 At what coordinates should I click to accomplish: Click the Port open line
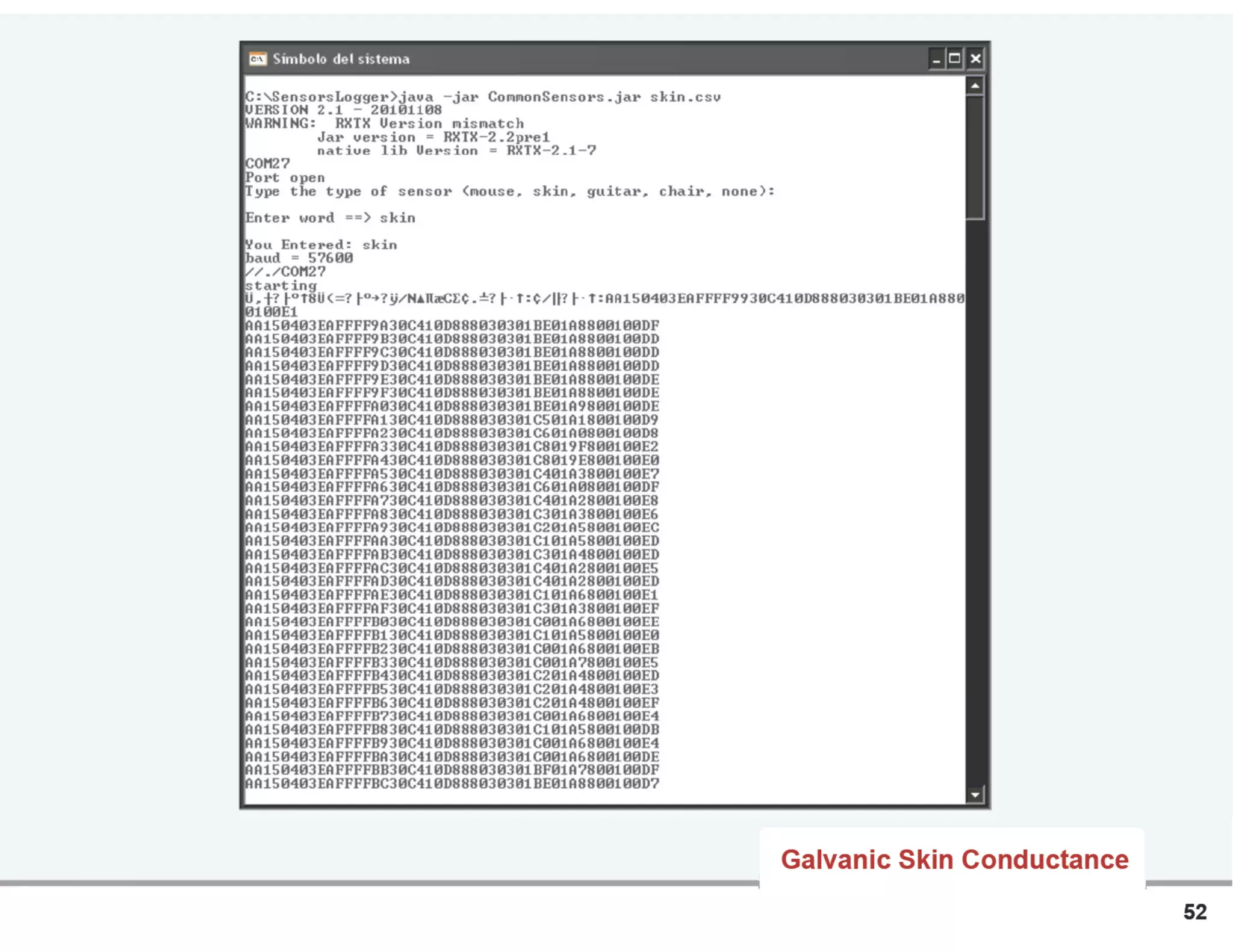point(285,178)
